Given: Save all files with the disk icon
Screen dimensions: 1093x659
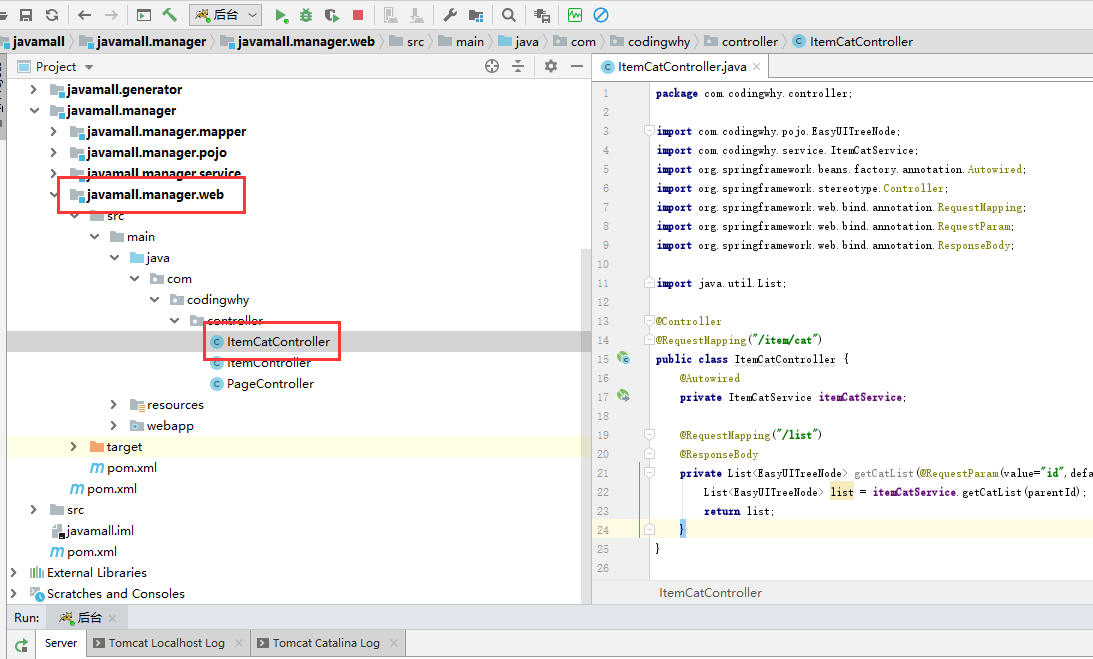Looking at the screenshot, I should click(27, 15).
